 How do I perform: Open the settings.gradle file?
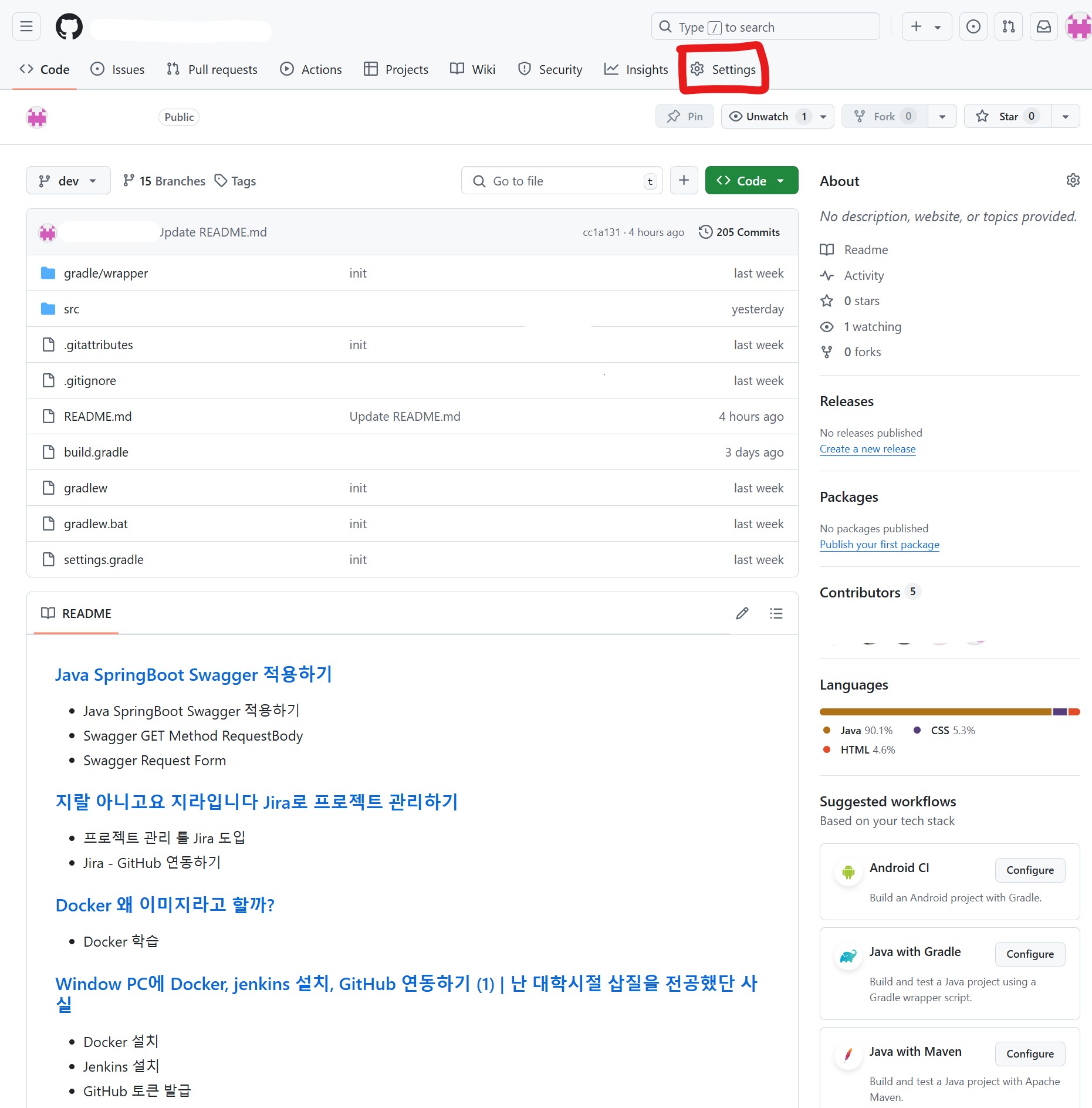104,559
